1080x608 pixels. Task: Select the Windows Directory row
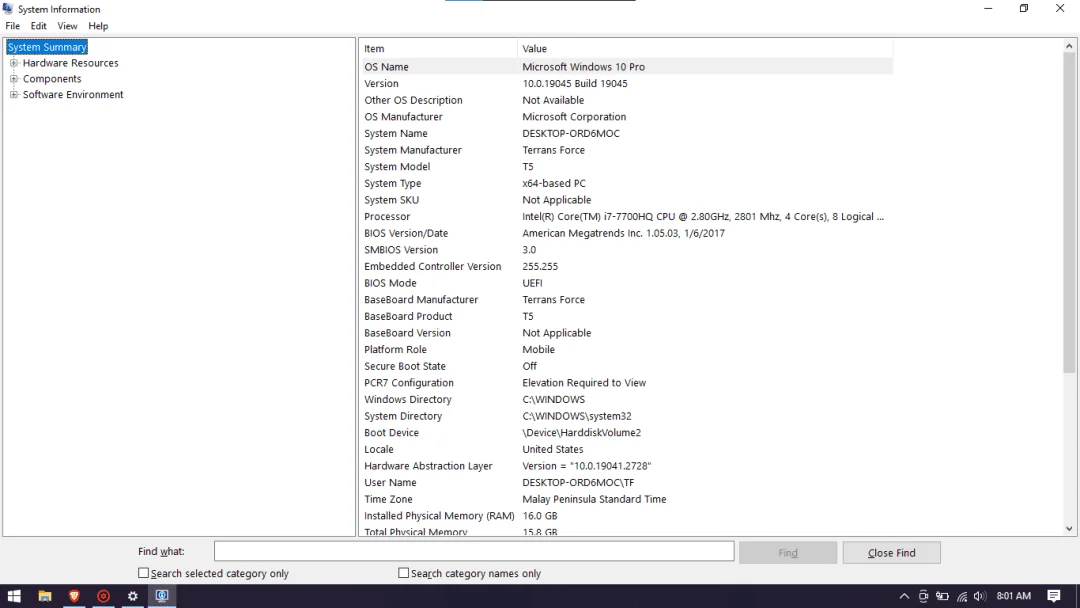coord(626,399)
